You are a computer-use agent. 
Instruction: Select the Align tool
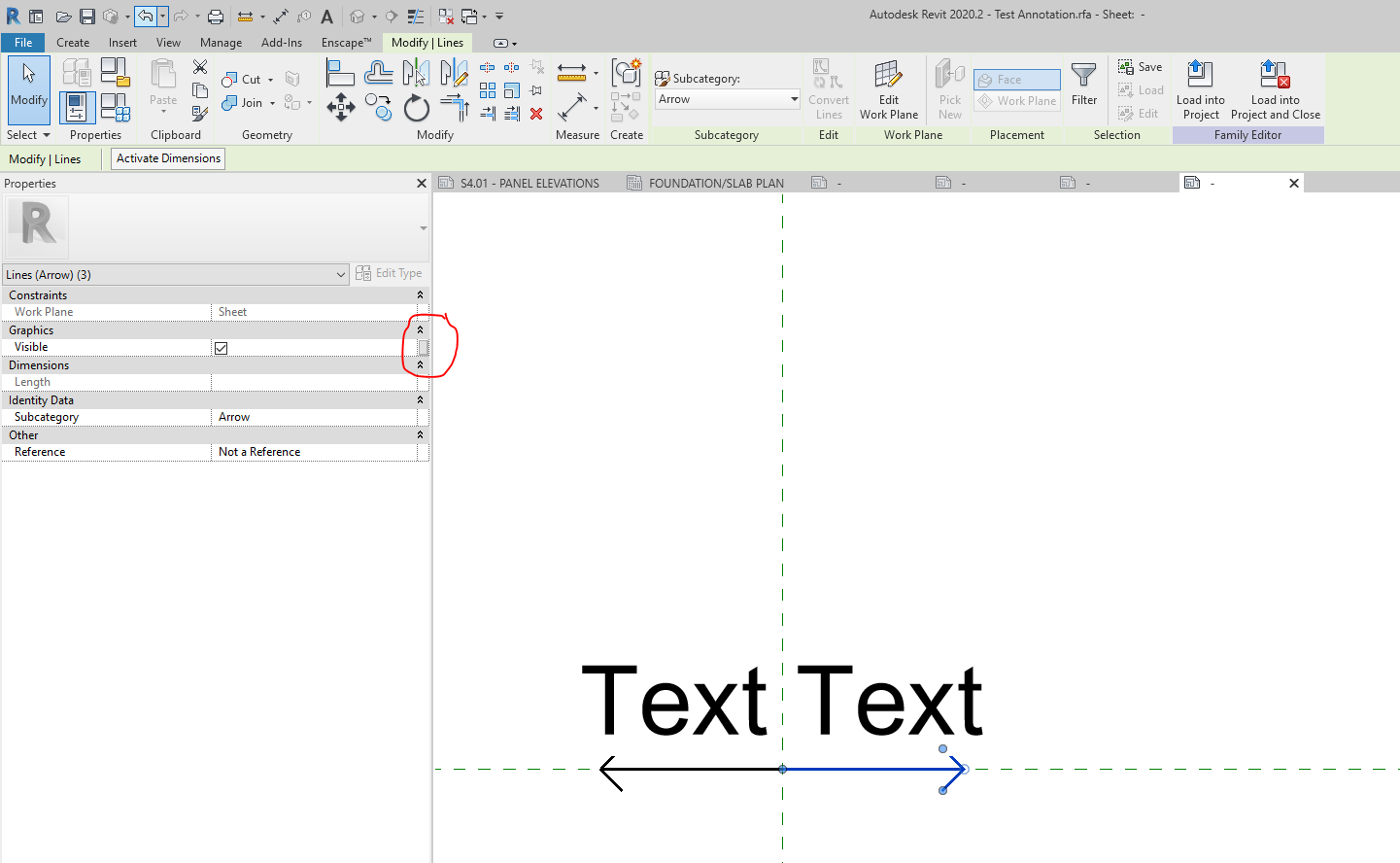pyautogui.click(x=340, y=72)
